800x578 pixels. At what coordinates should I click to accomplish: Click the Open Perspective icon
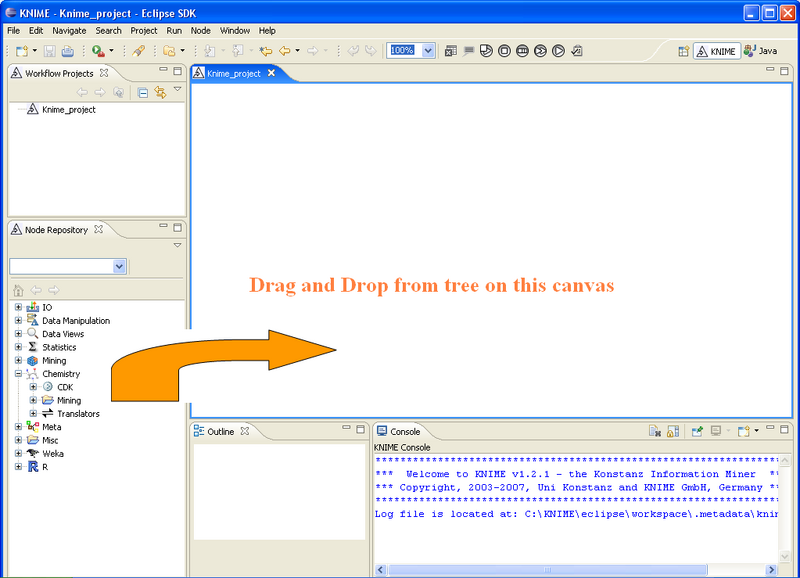tap(684, 51)
